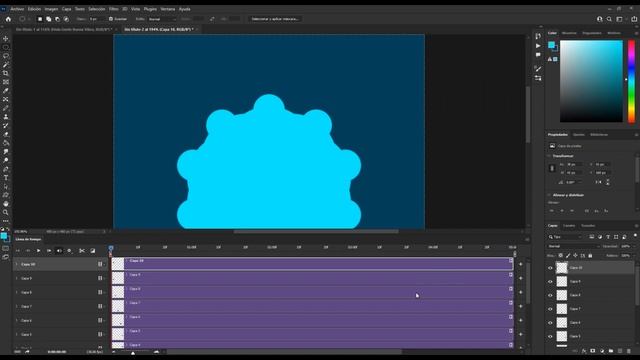
Task: Click Seleccionar y aplicar máscara button
Action: tap(275, 19)
